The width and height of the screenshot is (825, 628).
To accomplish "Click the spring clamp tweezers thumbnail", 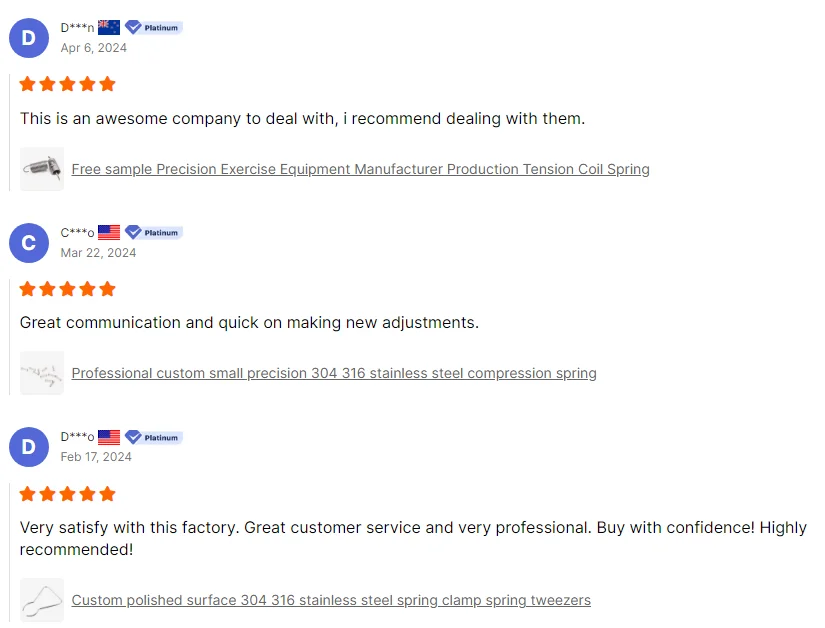I will tap(42, 600).
